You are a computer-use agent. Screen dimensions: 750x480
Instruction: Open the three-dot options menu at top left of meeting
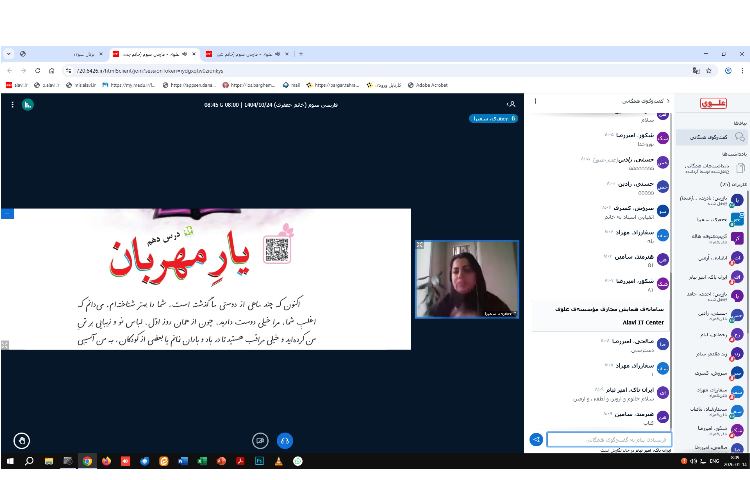12,104
